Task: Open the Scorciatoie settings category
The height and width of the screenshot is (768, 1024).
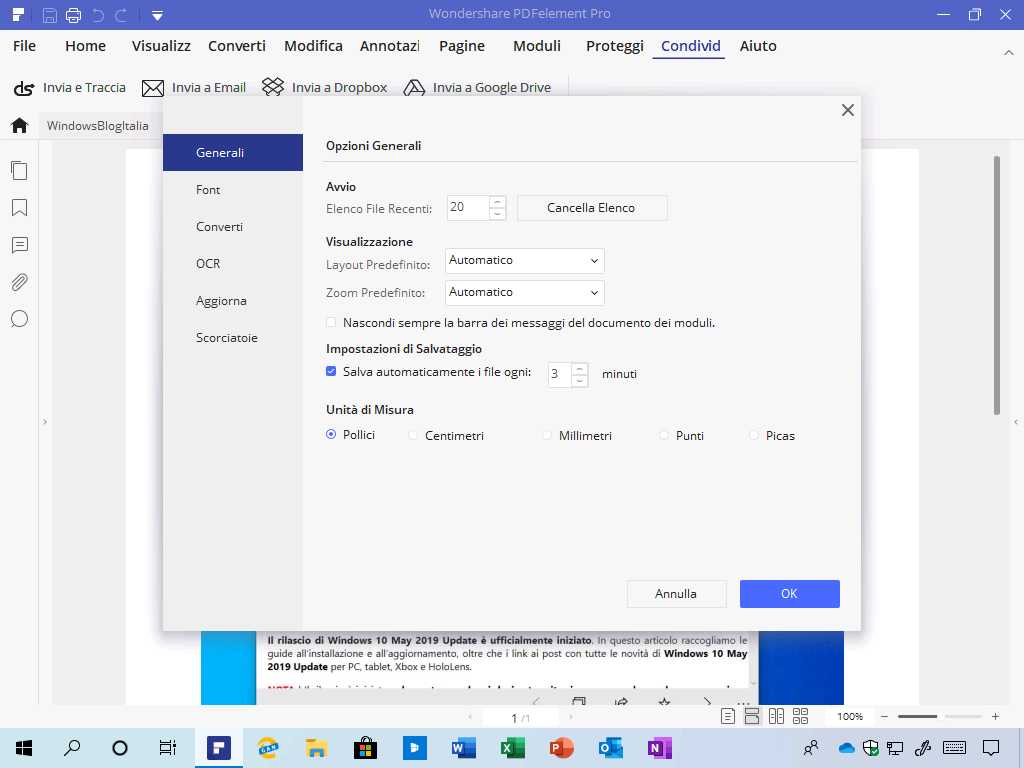Action: [x=233, y=338]
